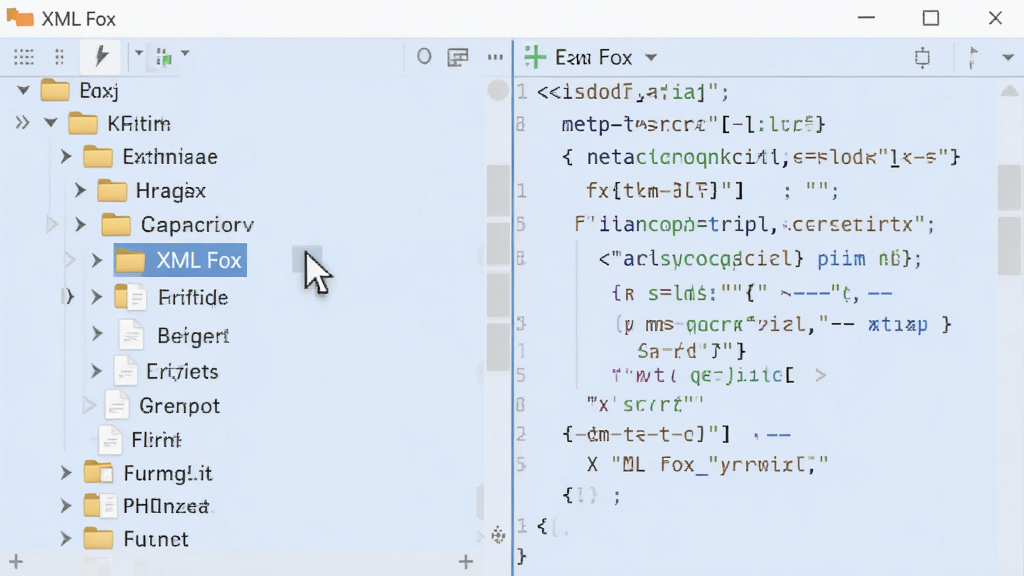Select the Capacriorv folder

[x=178, y=225]
